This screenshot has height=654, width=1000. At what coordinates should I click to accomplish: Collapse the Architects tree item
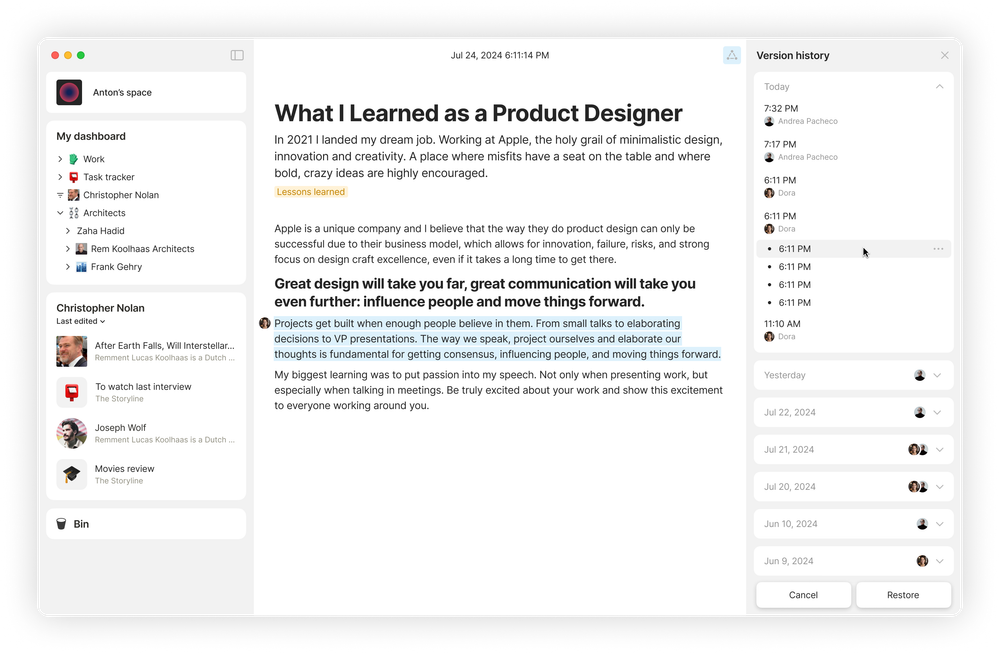coord(60,212)
